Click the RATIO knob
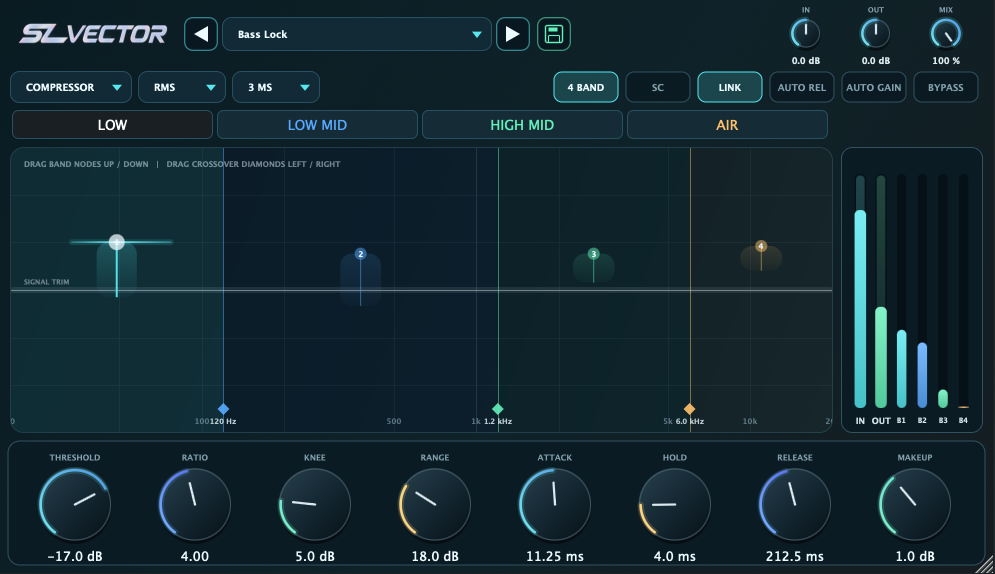 [x=195, y=505]
